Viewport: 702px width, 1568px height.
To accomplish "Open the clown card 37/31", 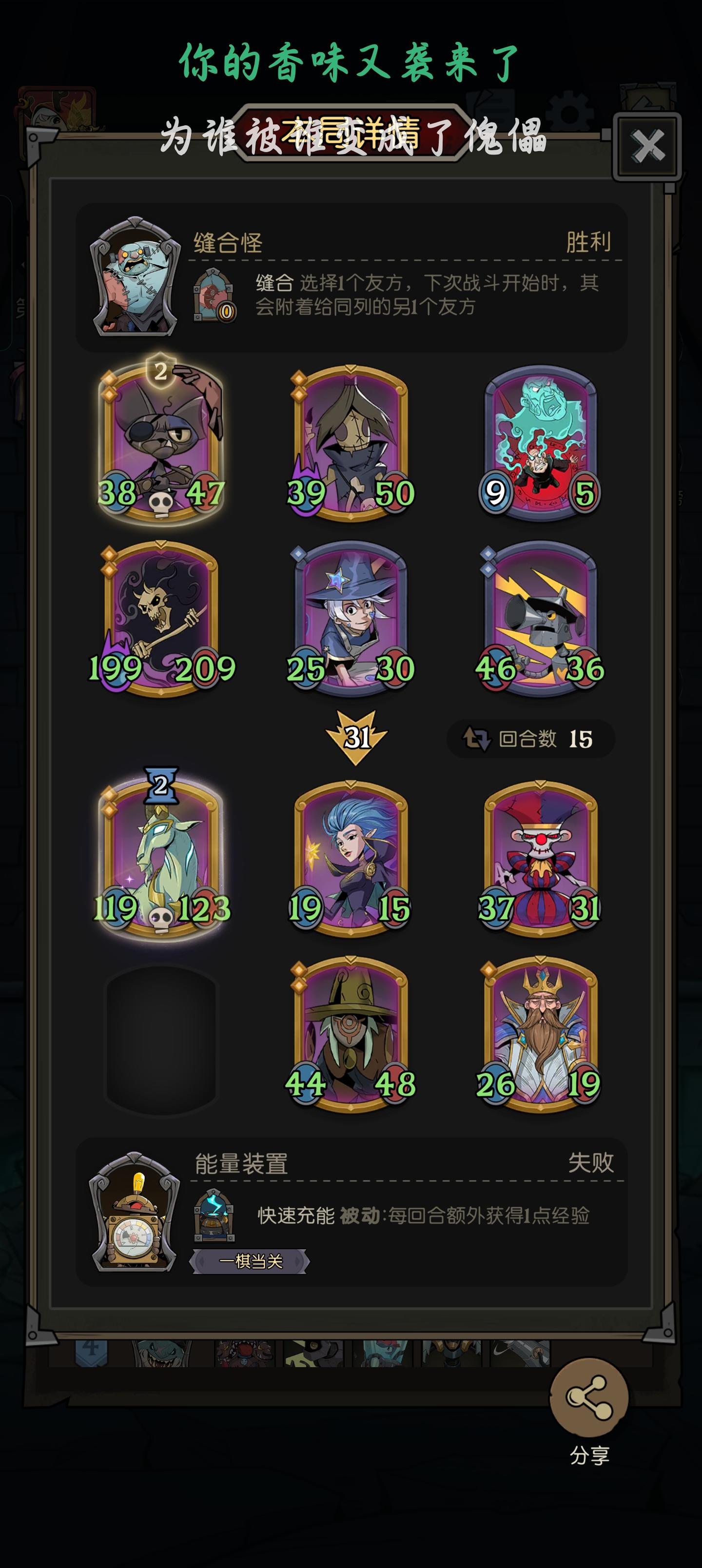I will 541,857.
